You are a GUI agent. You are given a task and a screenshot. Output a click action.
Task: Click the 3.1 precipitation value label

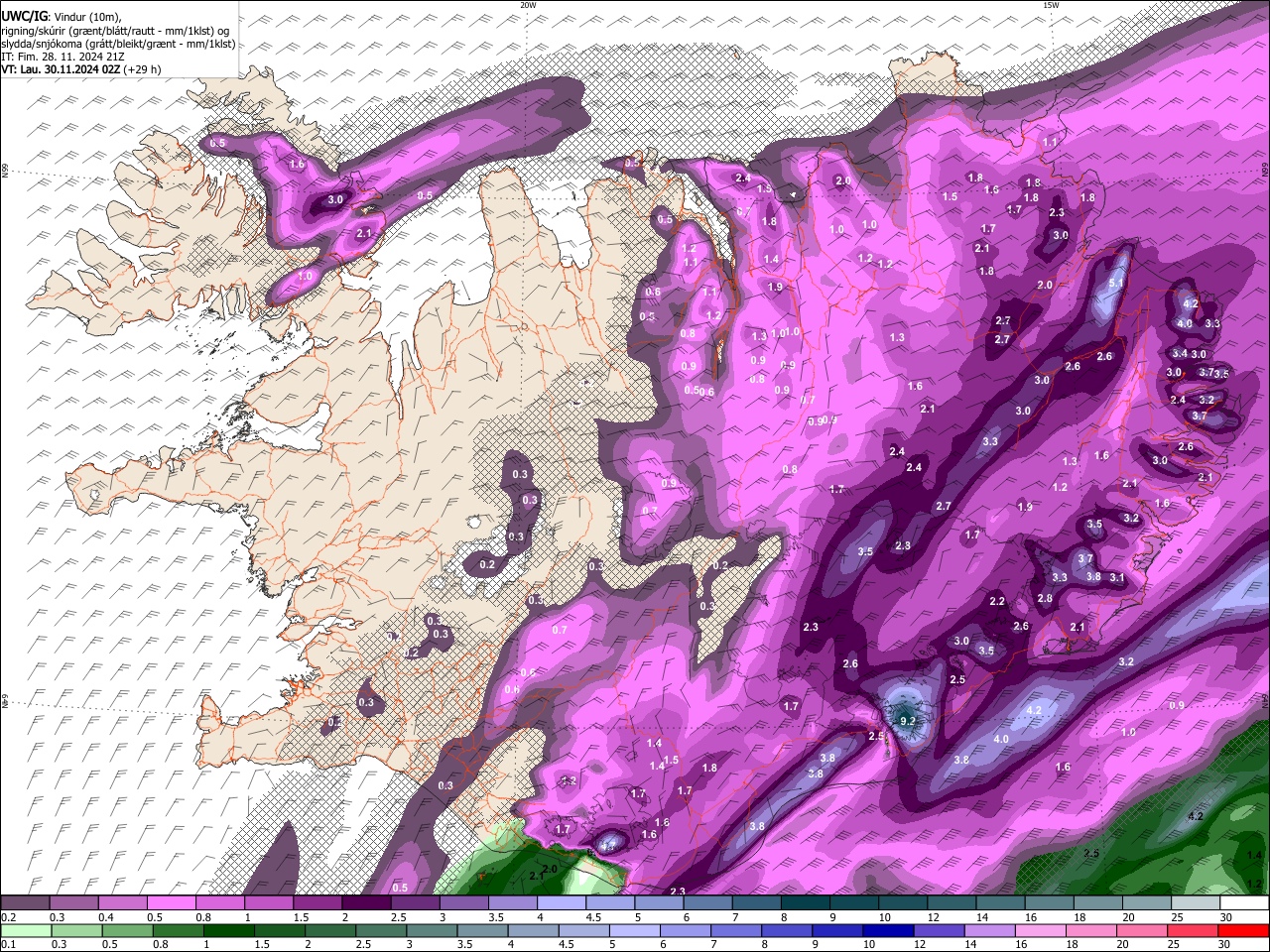[1116, 577]
